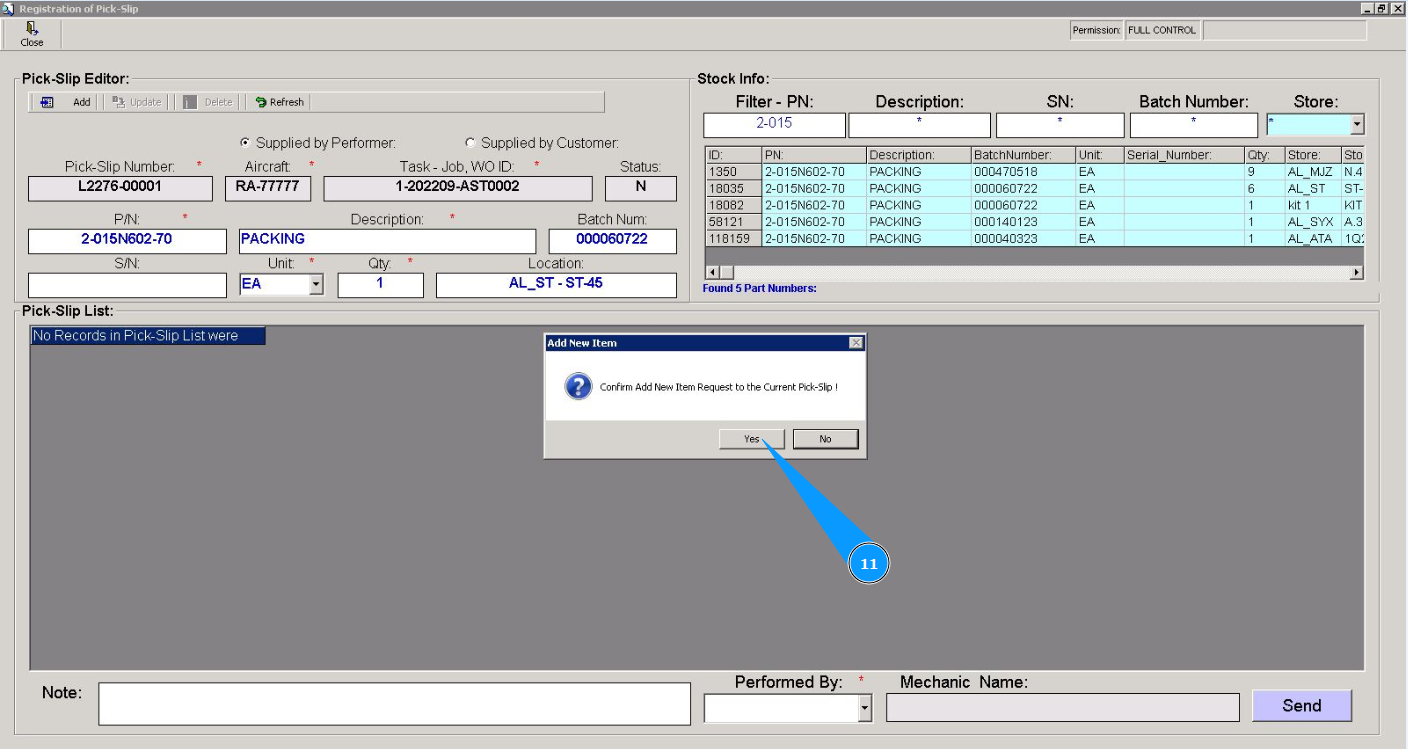Click the Location field AL_ST - ST-45
The image size is (1408, 749).
[556, 285]
